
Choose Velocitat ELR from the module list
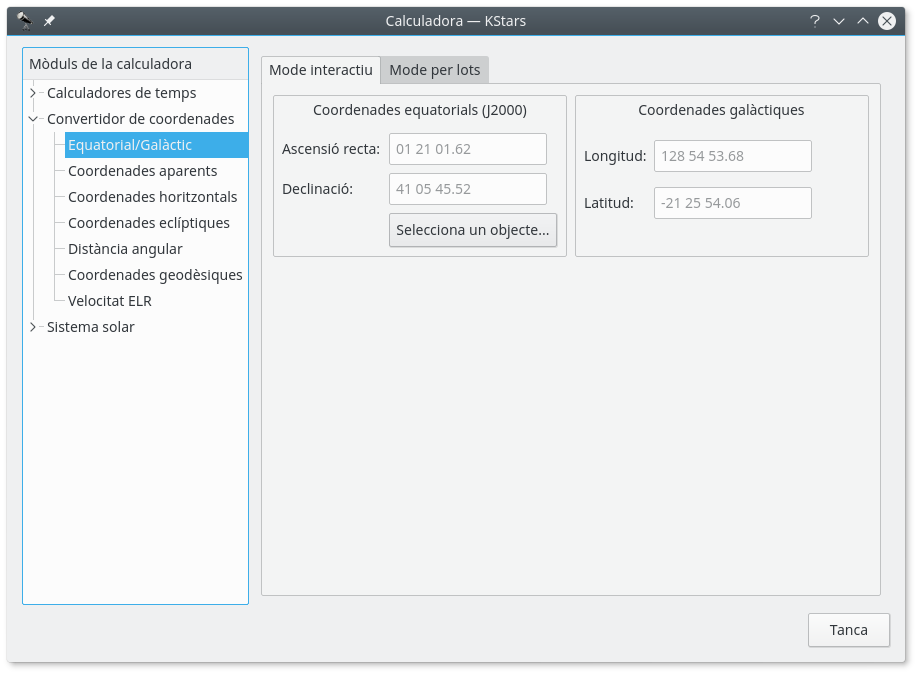tap(110, 301)
